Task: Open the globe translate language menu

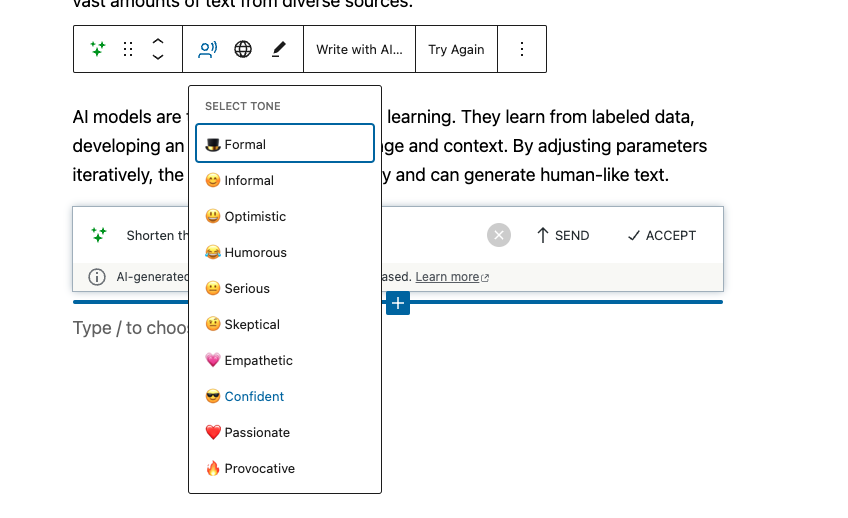Action: (x=243, y=49)
